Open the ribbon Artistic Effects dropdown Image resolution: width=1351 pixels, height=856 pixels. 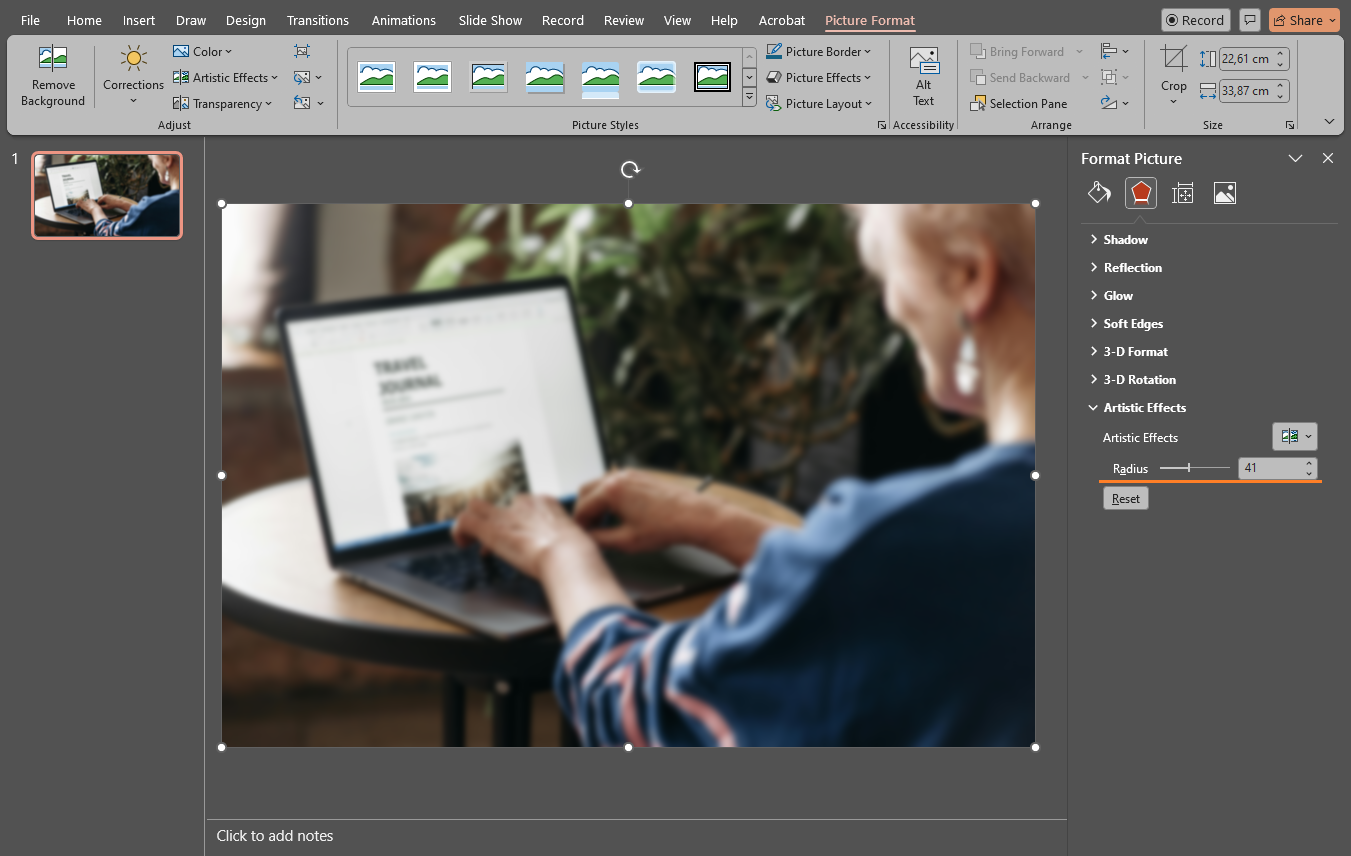point(225,77)
